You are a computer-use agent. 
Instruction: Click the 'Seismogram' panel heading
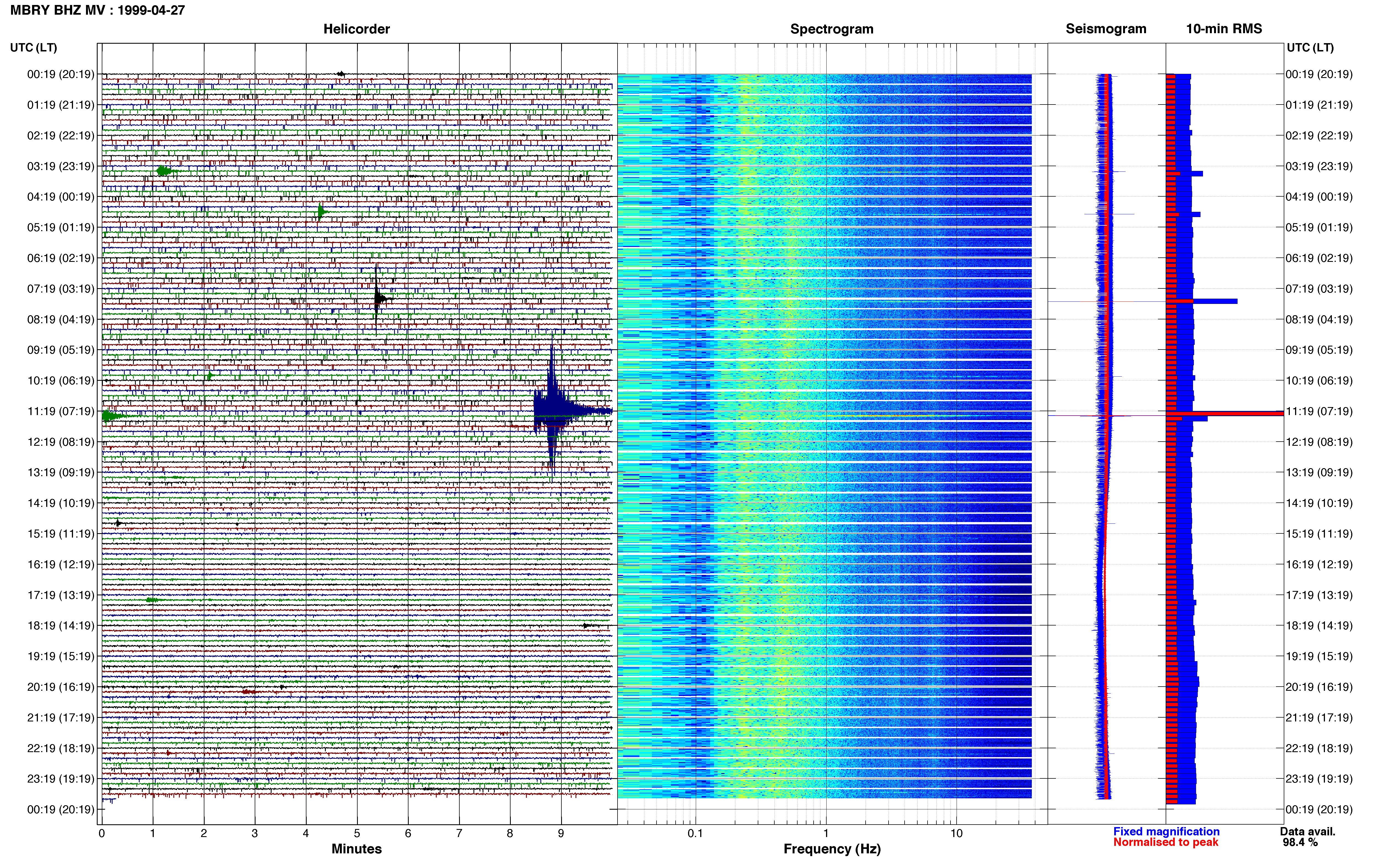[x=1106, y=29]
